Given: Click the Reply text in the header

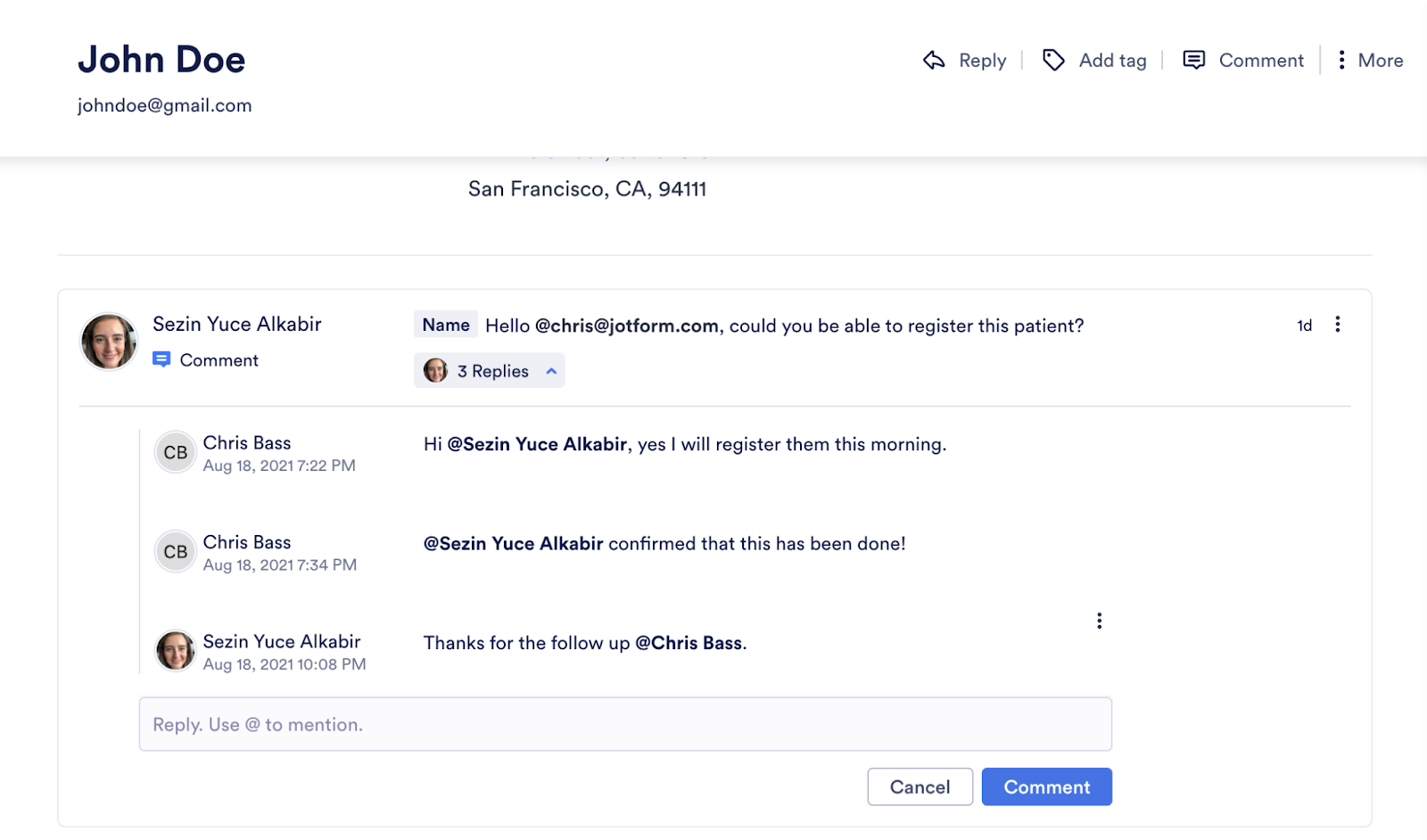Looking at the screenshot, I should coord(982,61).
